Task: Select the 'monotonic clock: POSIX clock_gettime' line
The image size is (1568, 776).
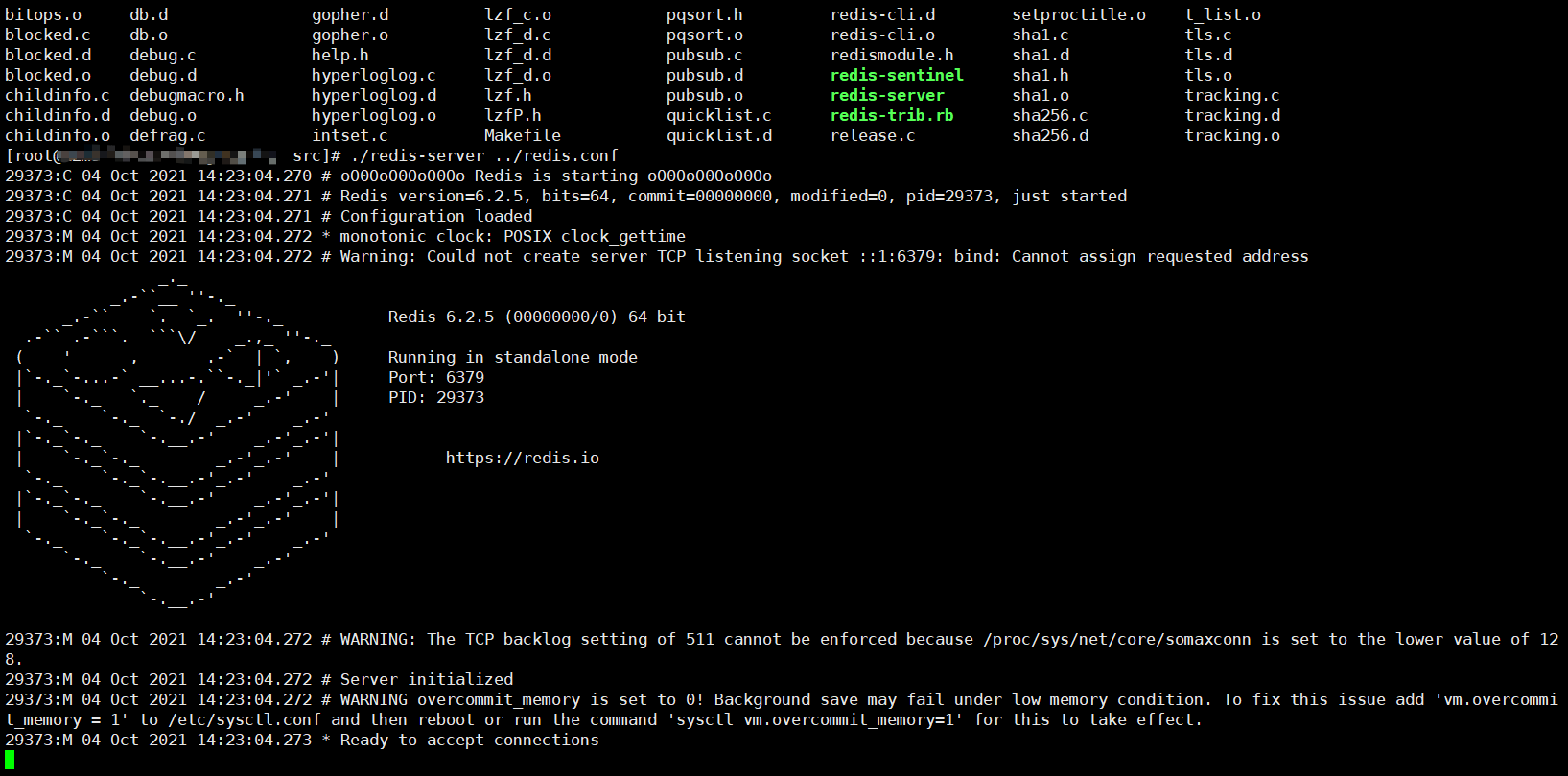Action: 345,236
